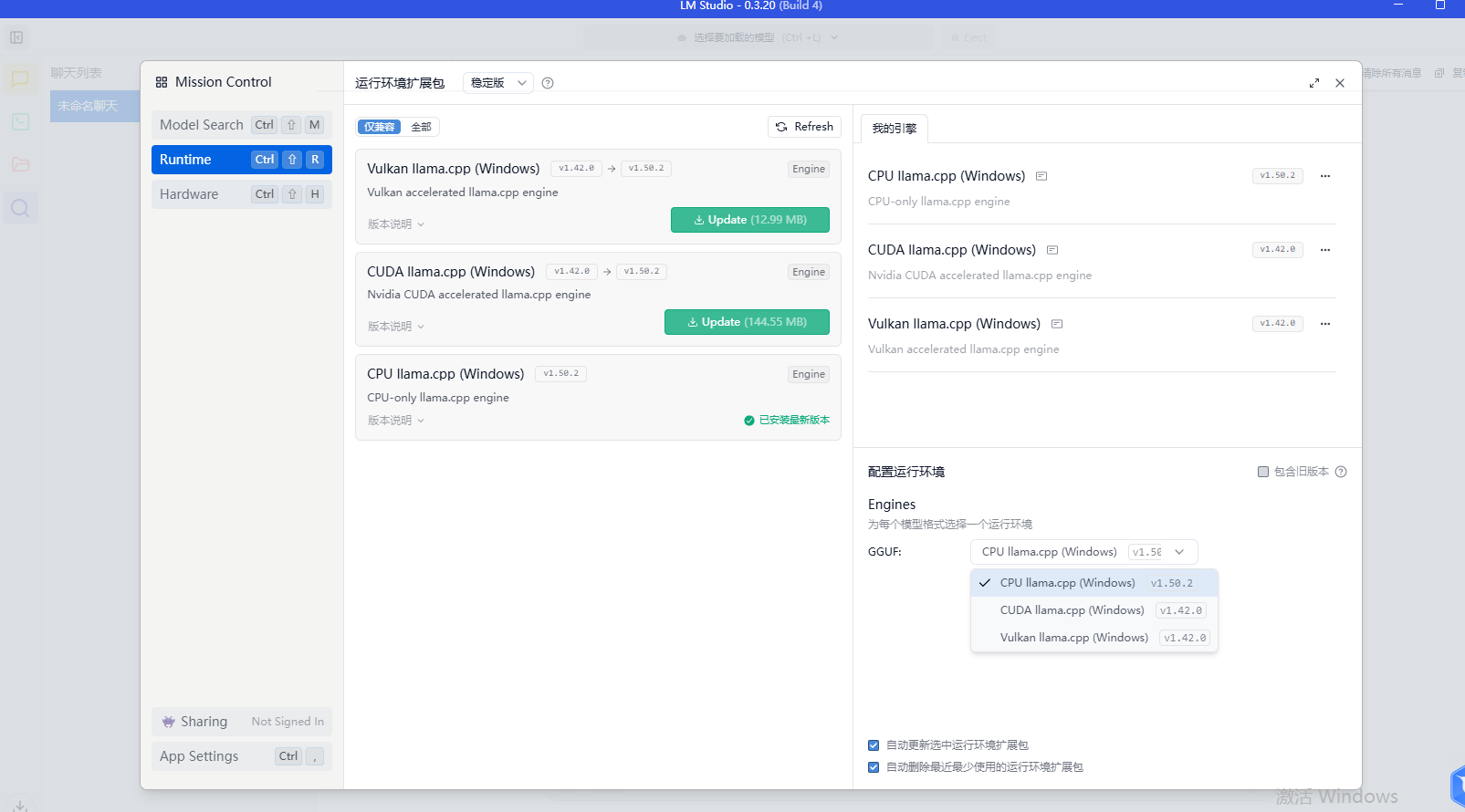1465x812 pixels.
Task: Click the downloads icon at bottom left
Action: coord(20,806)
